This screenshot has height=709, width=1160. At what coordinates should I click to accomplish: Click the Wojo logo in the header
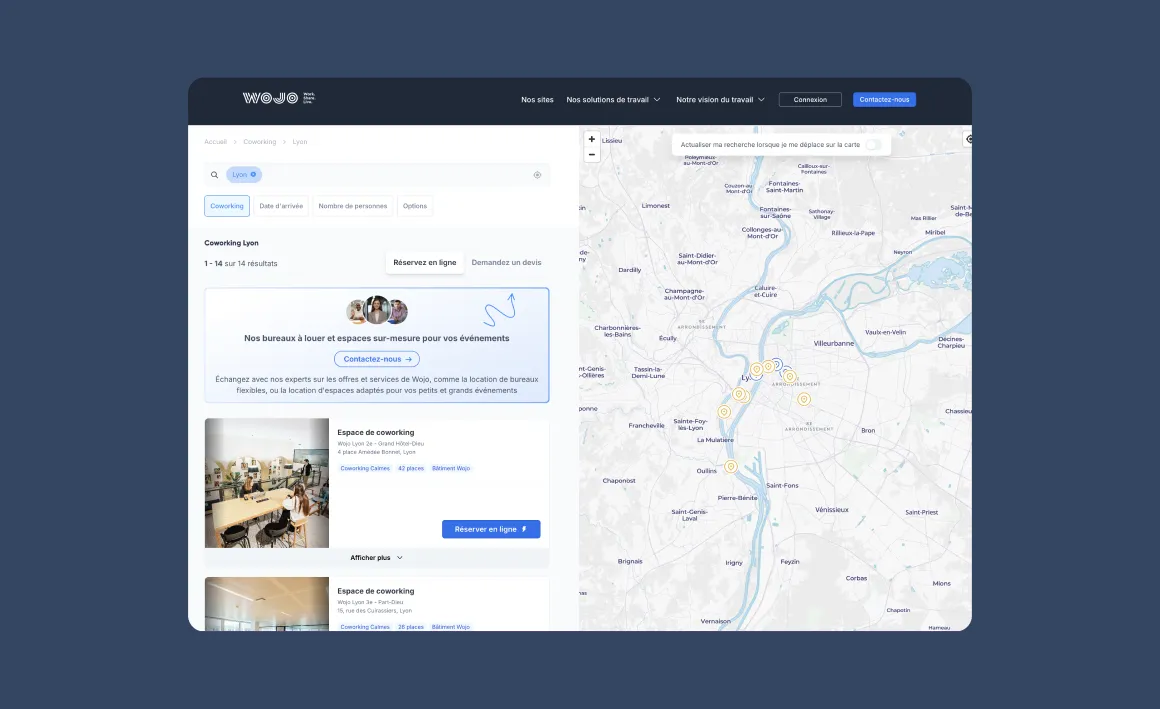278,98
